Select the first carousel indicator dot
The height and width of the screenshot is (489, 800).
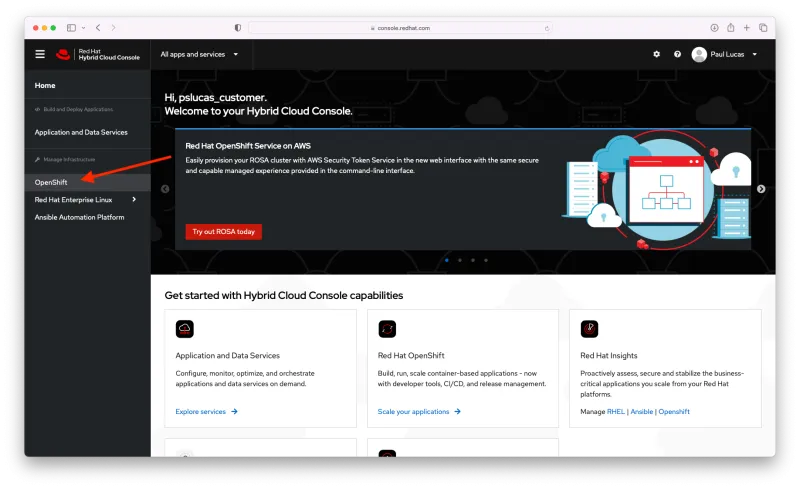point(447,260)
